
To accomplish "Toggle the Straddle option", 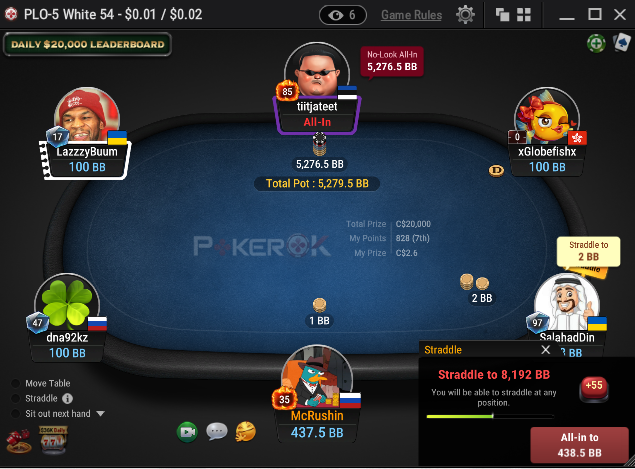I will click(16, 399).
